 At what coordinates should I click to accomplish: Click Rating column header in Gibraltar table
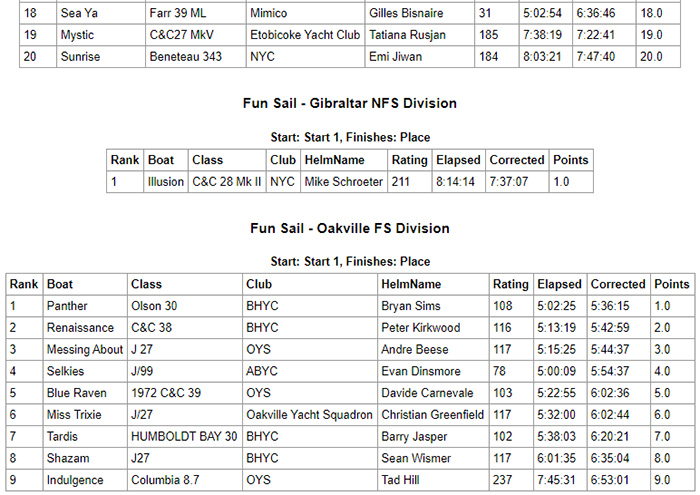408,160
